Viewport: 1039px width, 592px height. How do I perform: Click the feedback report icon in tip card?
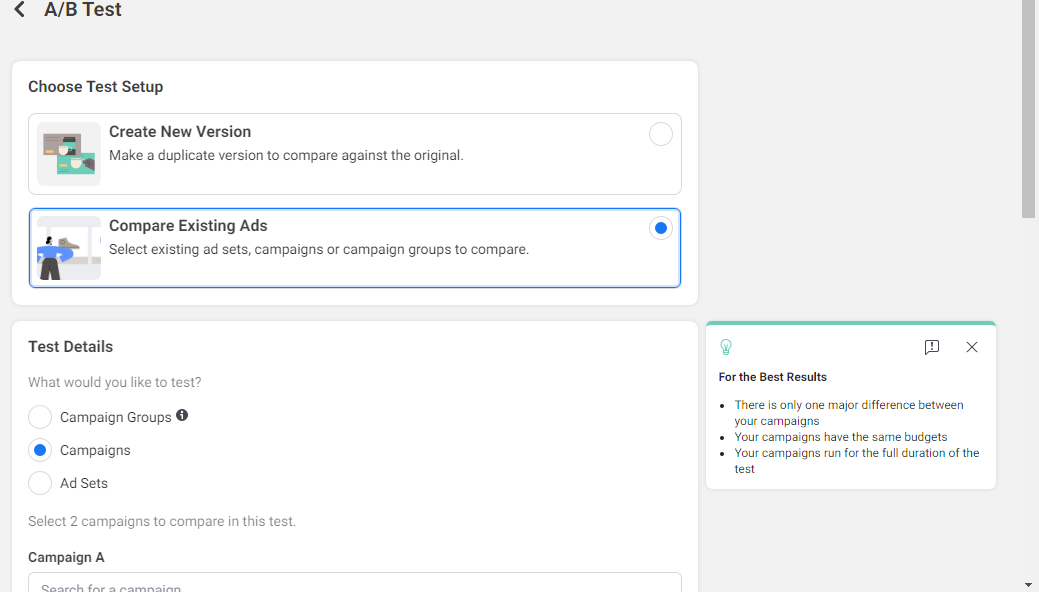click(932, 347)
